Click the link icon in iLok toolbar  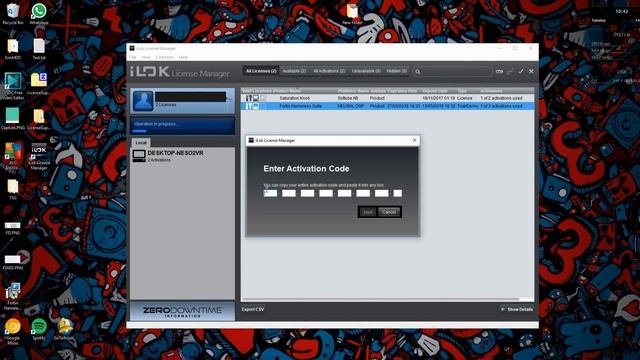(510, 71)
